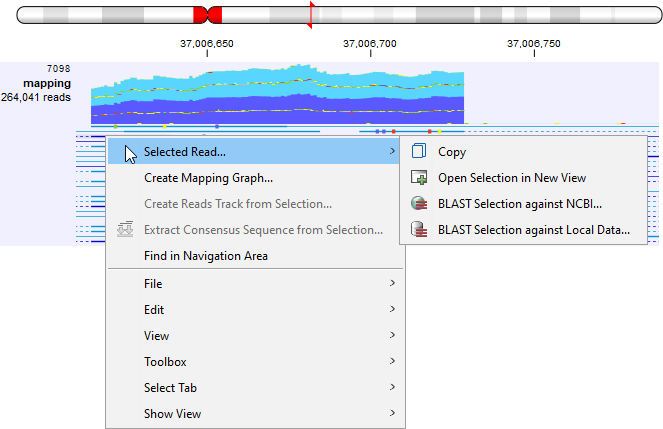Open the View submenu entry
The height and width of the screenshot is (429, 663).
point(156,336)
